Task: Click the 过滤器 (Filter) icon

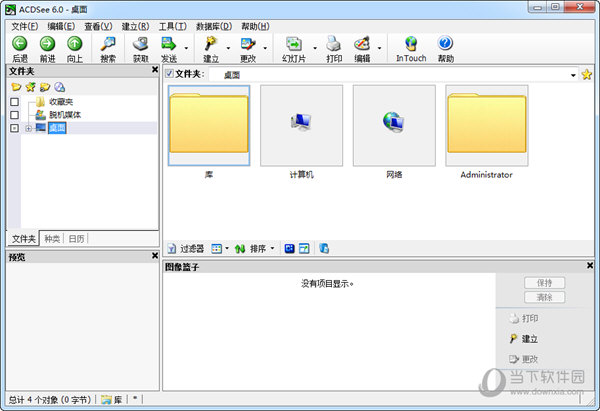Action: point(172,249)
